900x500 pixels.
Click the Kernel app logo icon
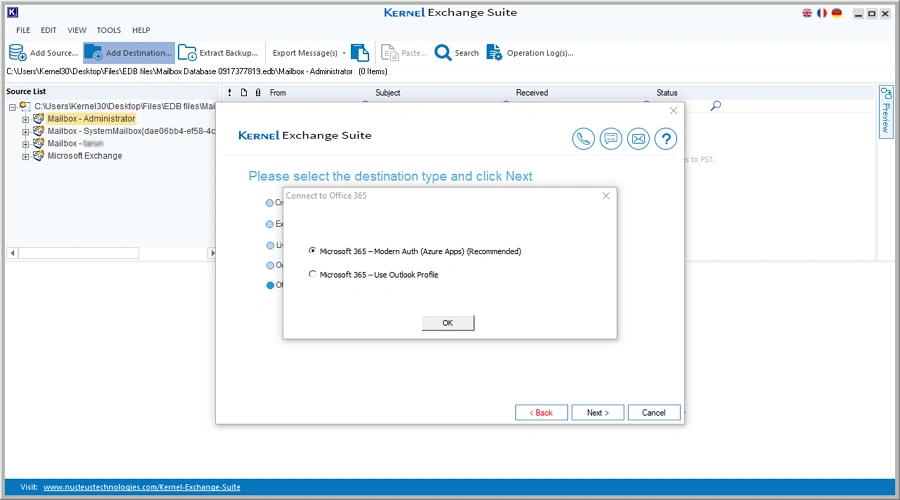[12, 12]
